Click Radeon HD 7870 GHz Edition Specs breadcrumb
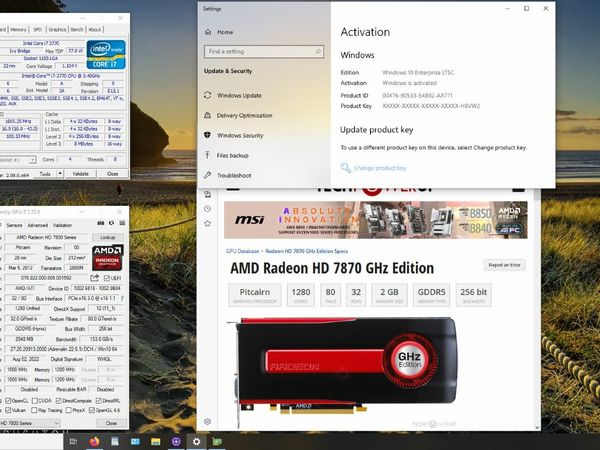 click(x=307, y=251)
